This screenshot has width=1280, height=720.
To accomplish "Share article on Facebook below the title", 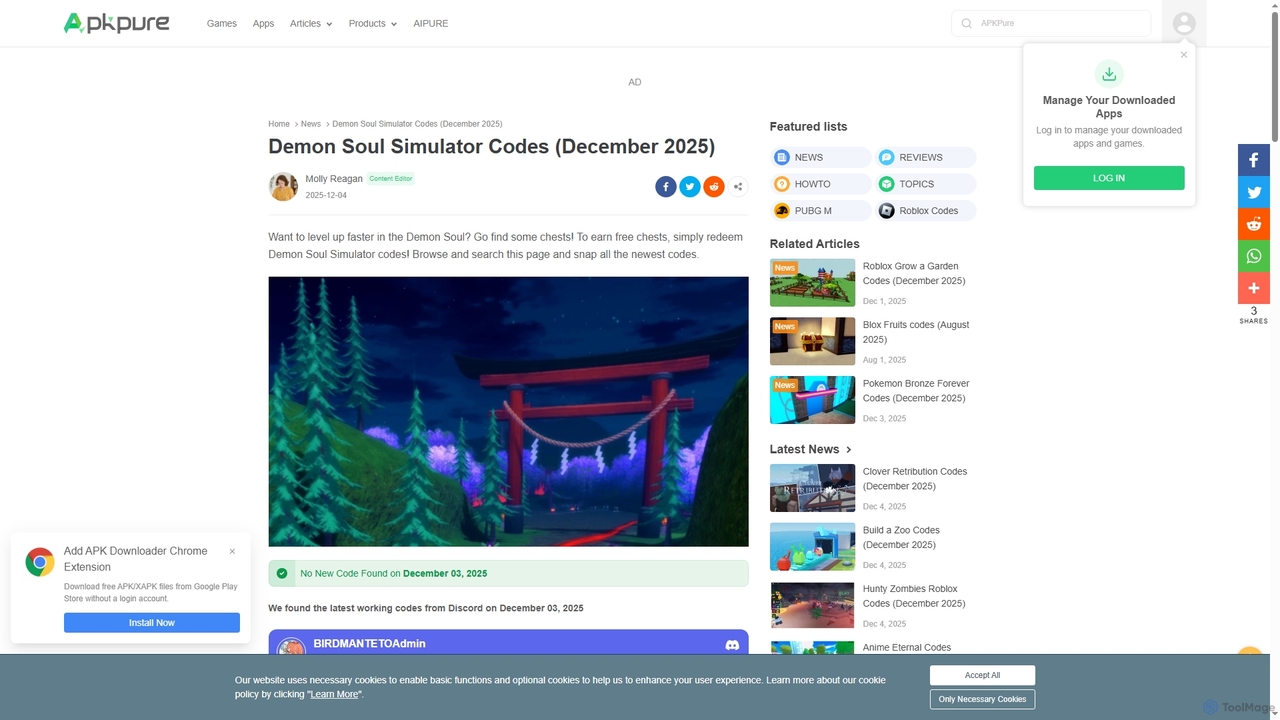I will point(666,186).
